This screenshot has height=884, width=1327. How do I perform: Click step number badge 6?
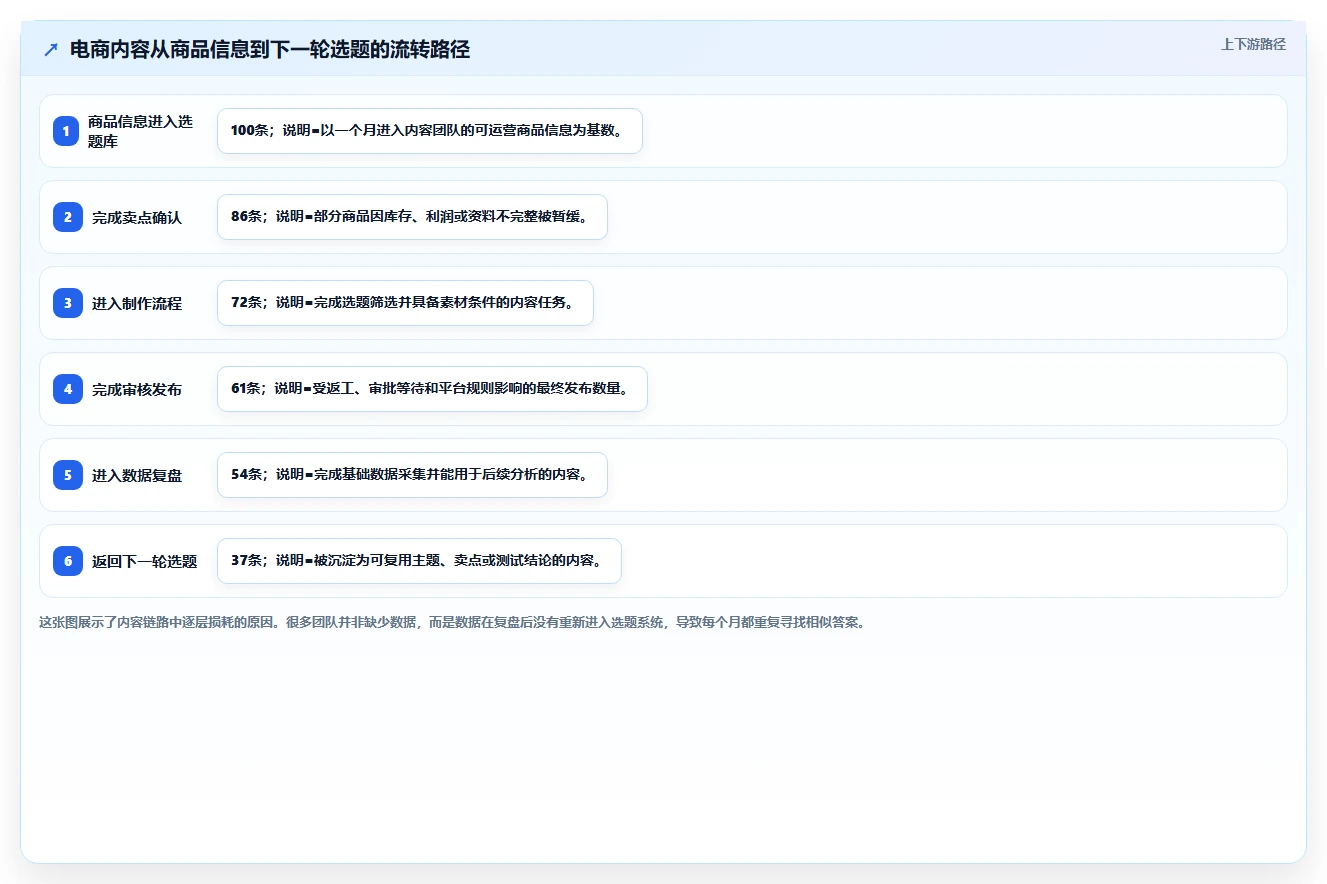coord(67,561)
